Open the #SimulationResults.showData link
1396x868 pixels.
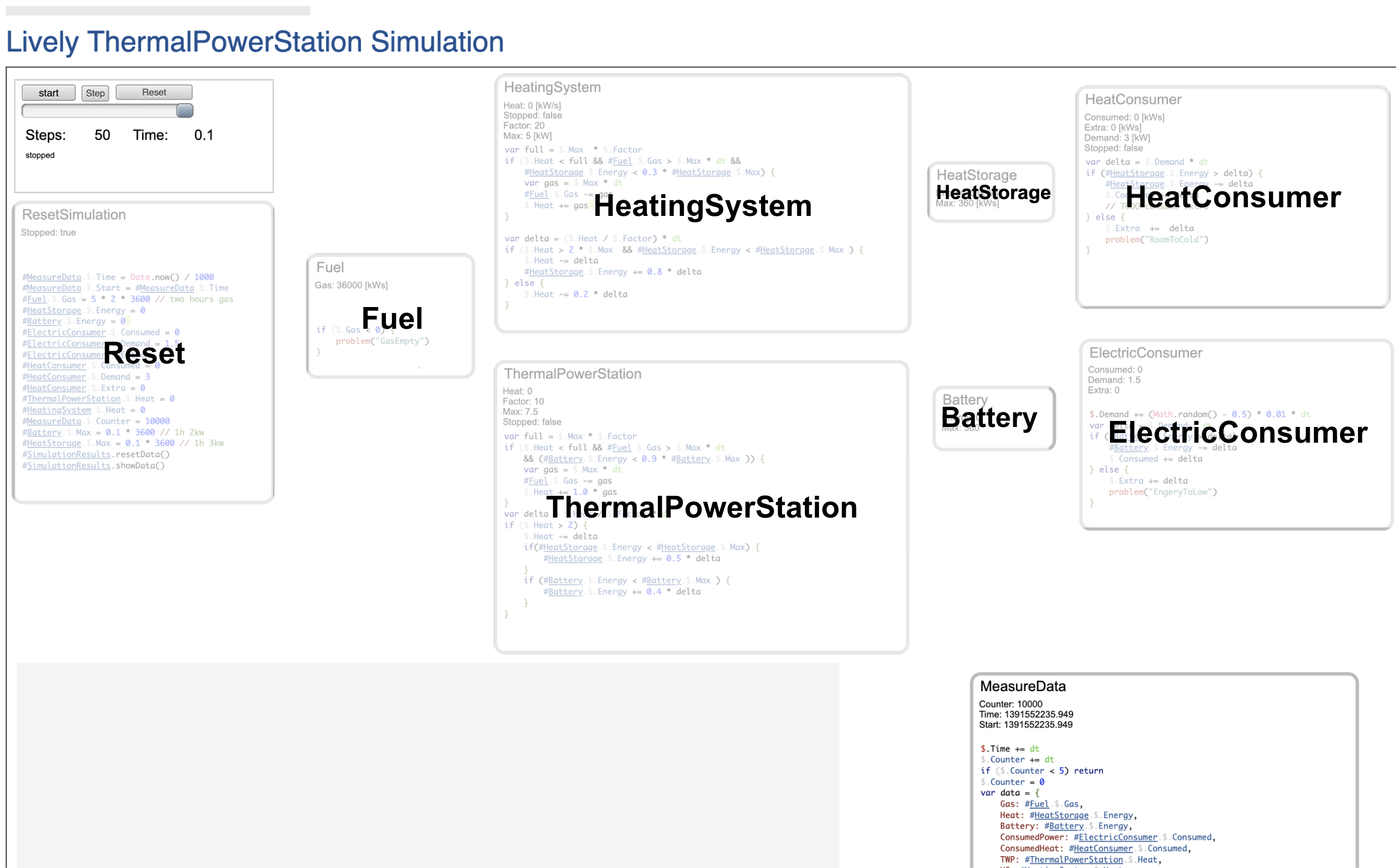[x=69, y=465]
